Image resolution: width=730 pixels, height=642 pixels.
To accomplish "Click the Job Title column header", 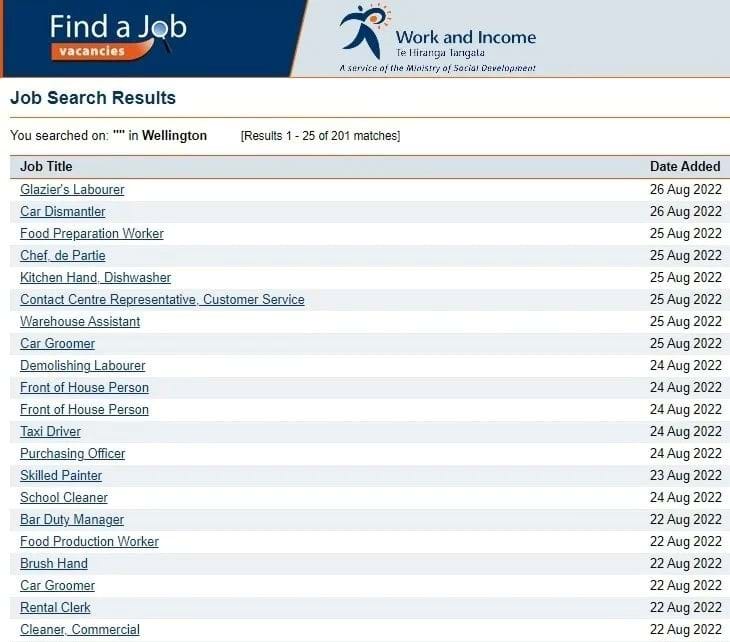I will coord(46,166).
